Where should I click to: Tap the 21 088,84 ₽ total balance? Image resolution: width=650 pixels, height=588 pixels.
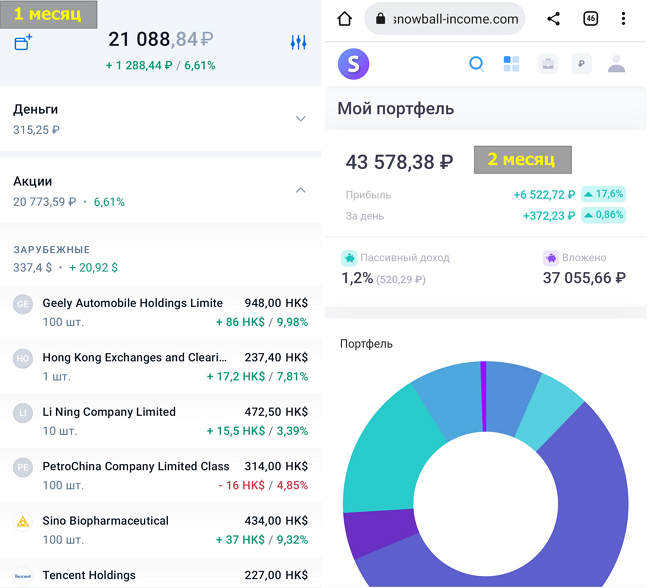(x=160, y=39)
